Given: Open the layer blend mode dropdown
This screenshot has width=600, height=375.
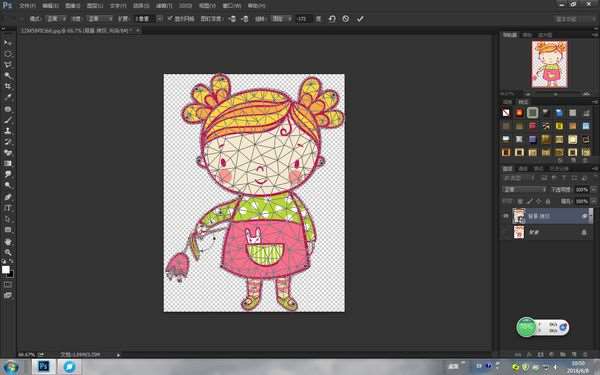Looking at the screenshot, I should (x=524, y=189).
